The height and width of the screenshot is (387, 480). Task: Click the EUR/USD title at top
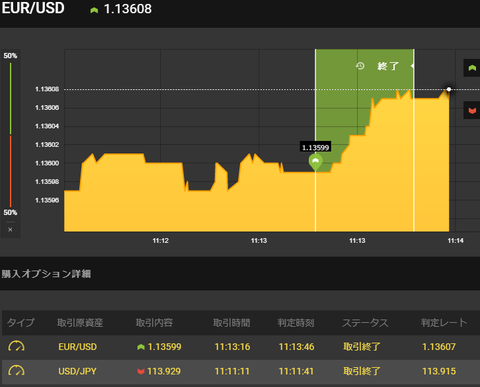point(33,8)
